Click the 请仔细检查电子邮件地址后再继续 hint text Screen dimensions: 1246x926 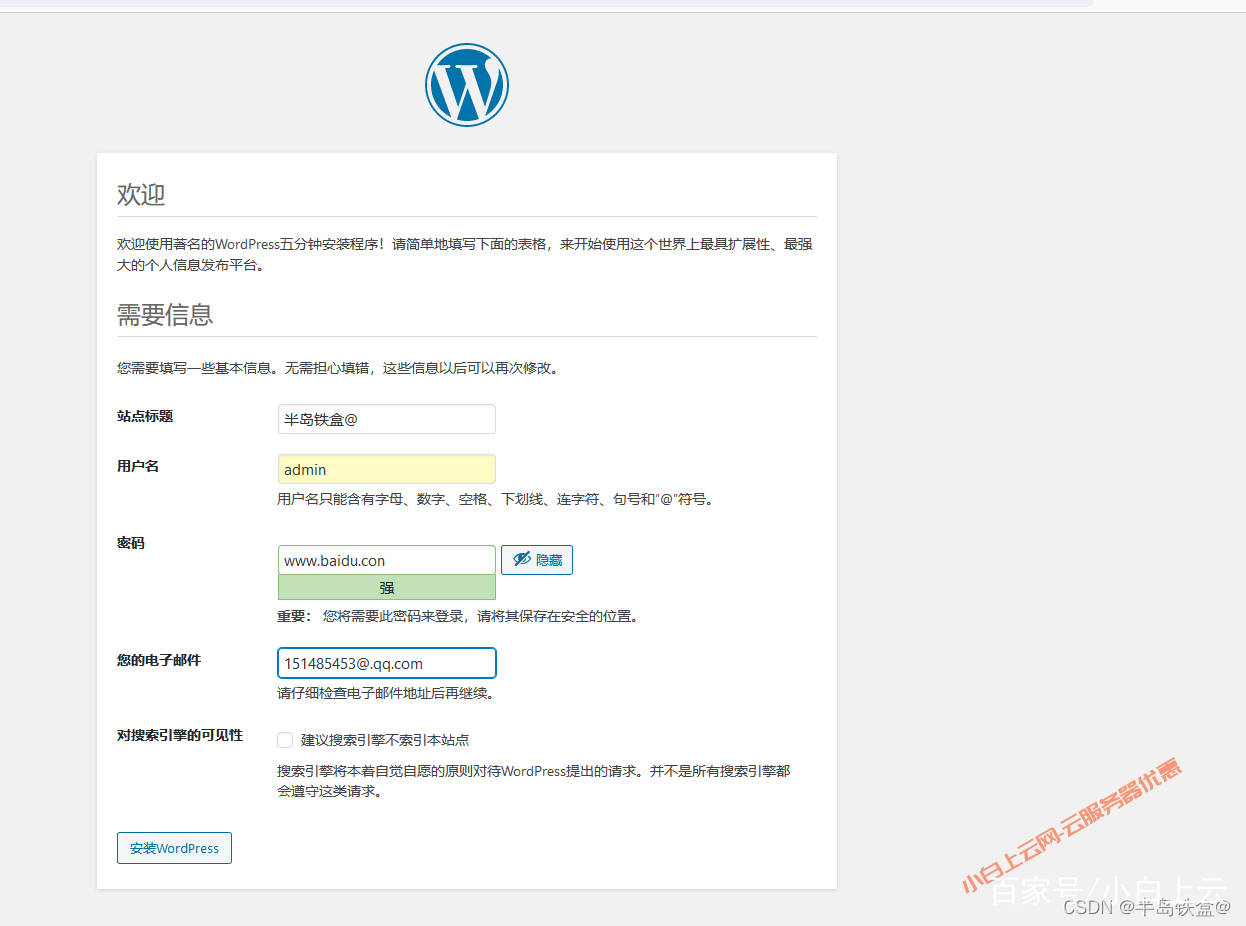point(385,693)
